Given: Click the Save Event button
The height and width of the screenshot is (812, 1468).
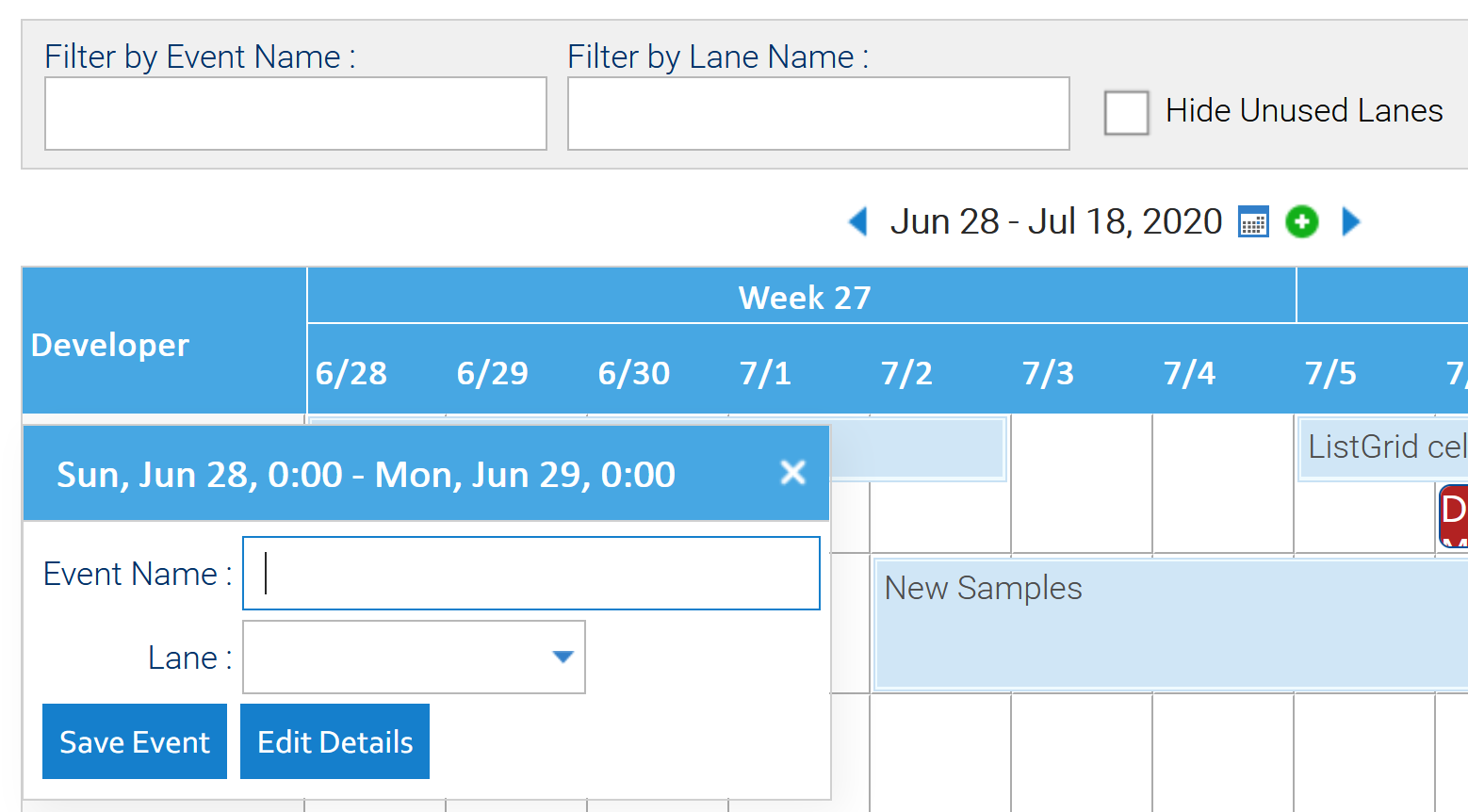Looking at the screenshot, I should coord(135,741).
